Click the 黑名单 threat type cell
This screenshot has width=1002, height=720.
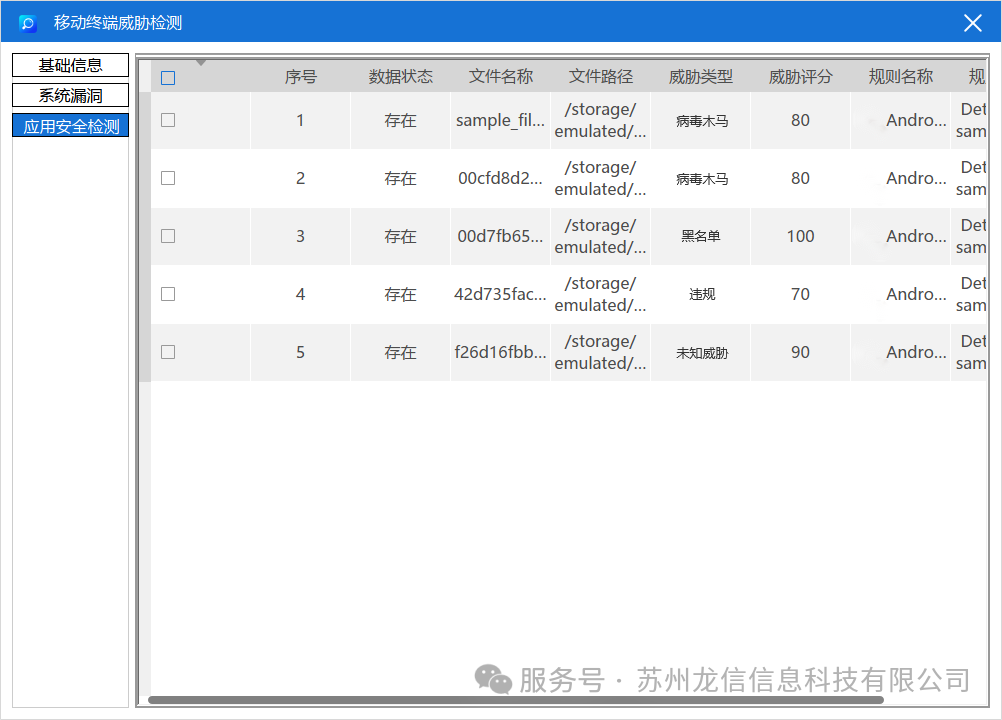[x=700, y=237]
